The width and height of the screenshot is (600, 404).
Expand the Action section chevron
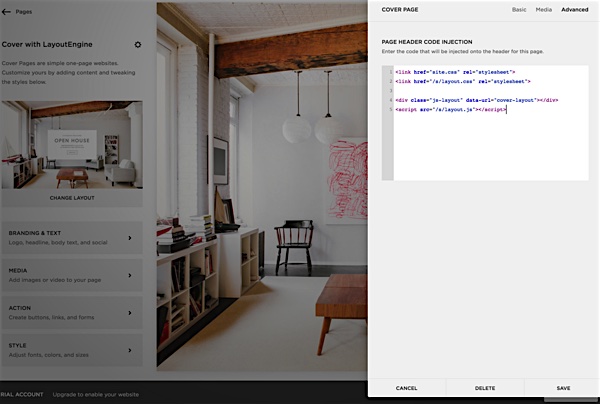pos(130,313)
